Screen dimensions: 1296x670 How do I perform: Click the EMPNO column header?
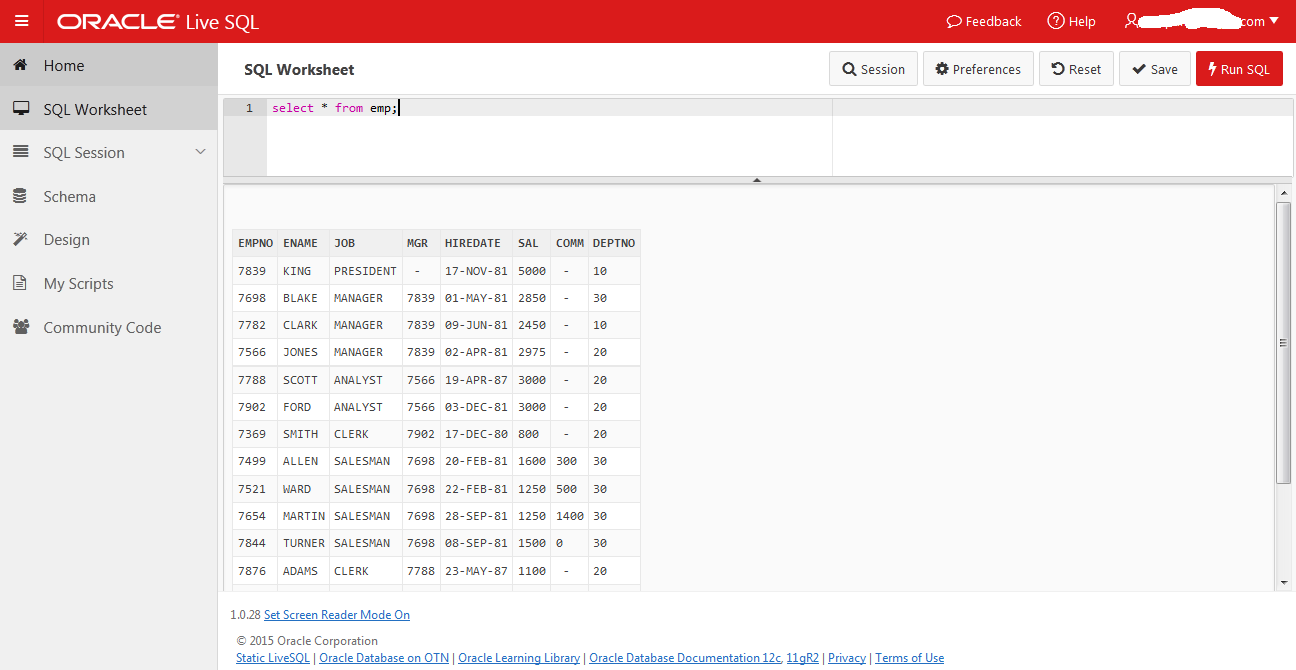[x=255, y=243]
